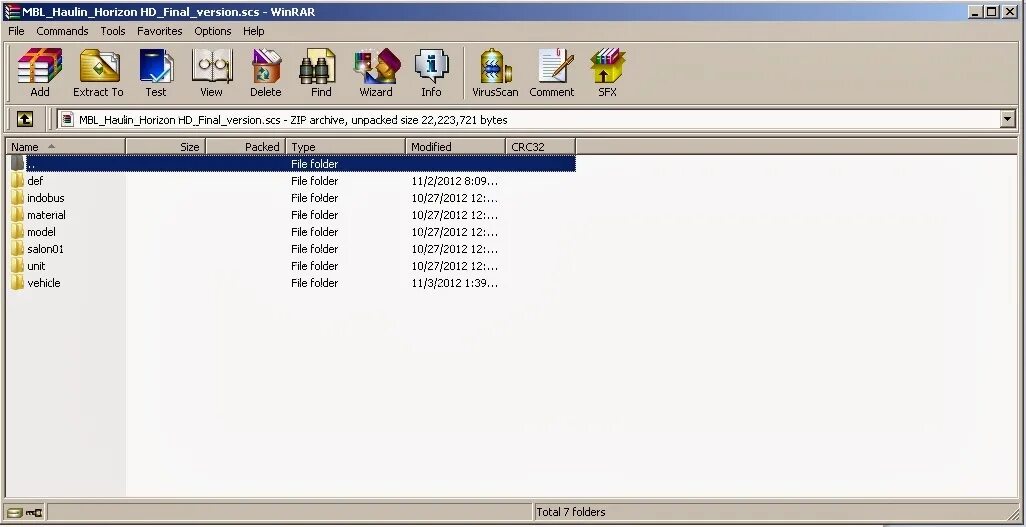Open the File menu
1026x527 pixels.
(16, 31)
